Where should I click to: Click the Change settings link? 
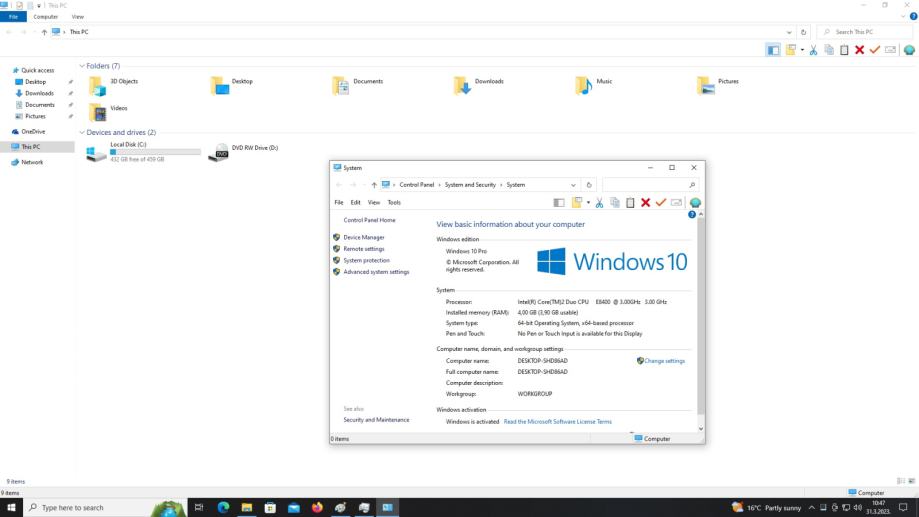click(664, 361)
